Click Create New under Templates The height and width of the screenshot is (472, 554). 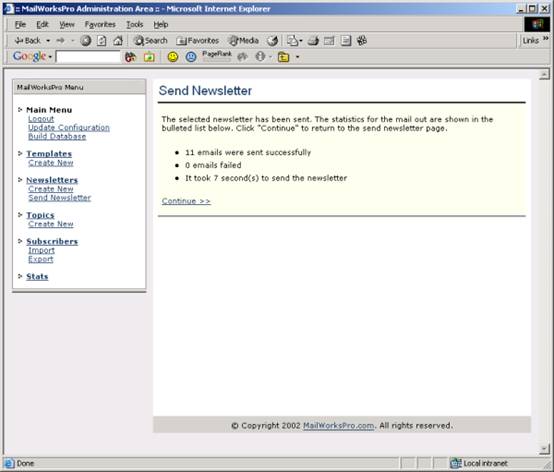(x=51, y=163)
